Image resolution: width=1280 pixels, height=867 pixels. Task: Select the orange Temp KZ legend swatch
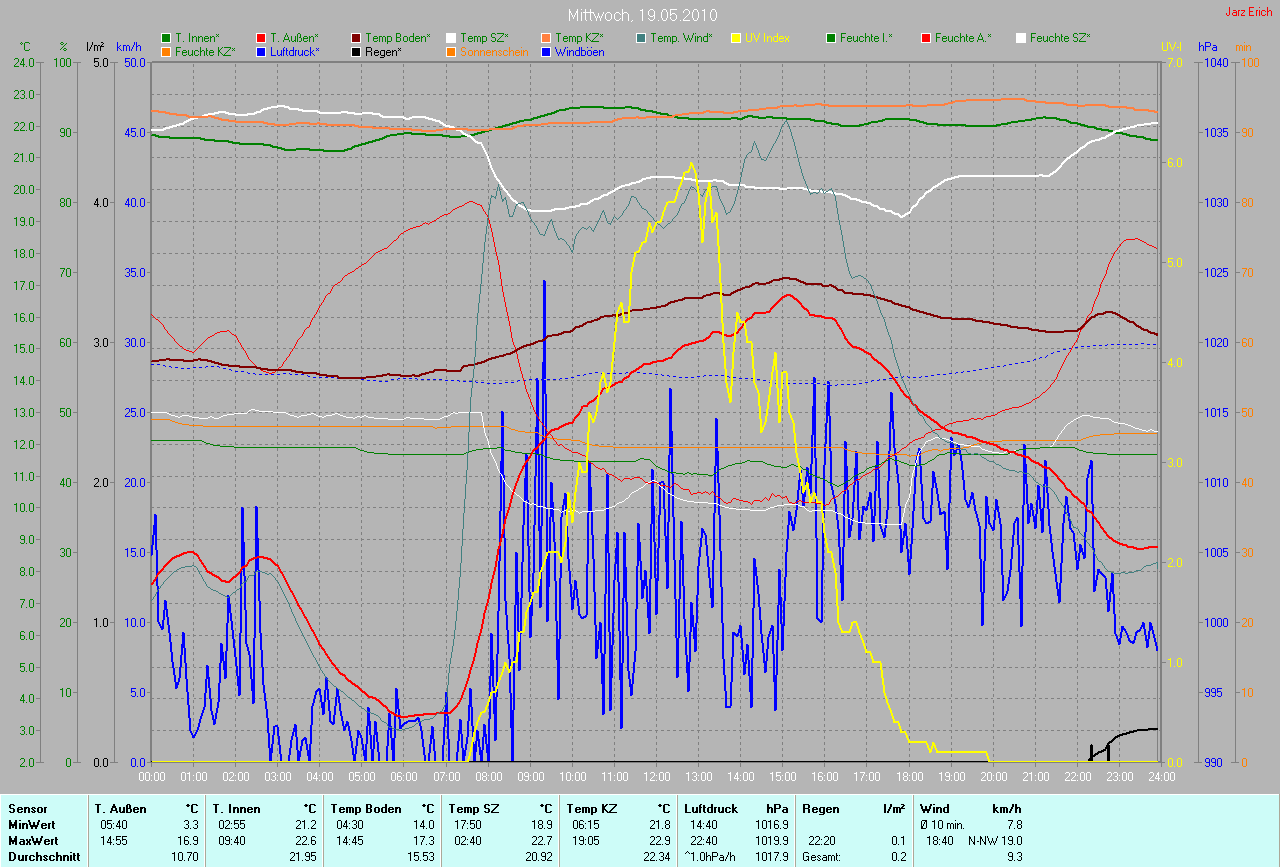[x=546, y=38]
